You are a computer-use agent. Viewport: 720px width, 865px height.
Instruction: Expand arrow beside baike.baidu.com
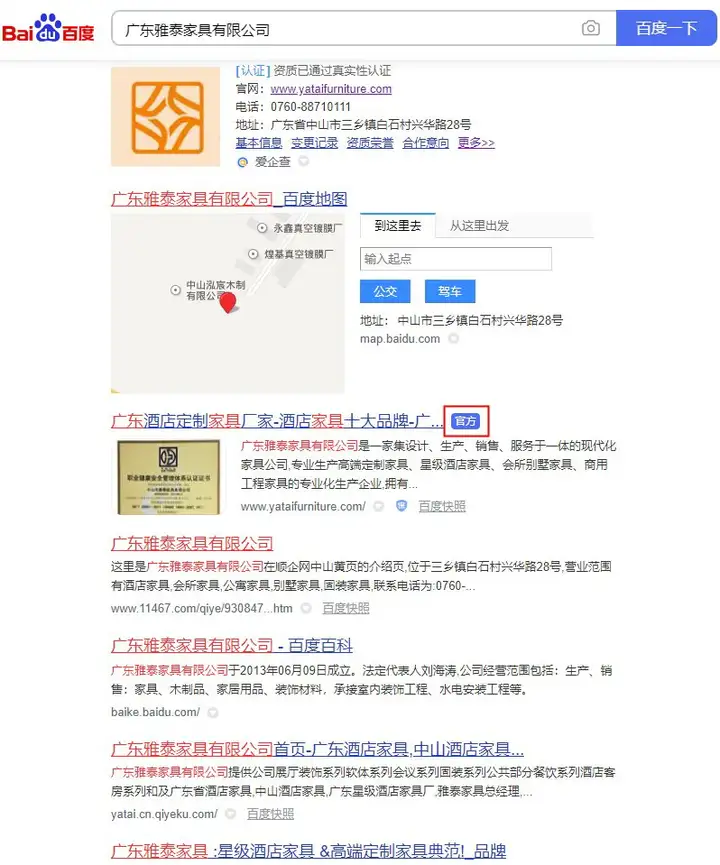[x=213, y=713]
